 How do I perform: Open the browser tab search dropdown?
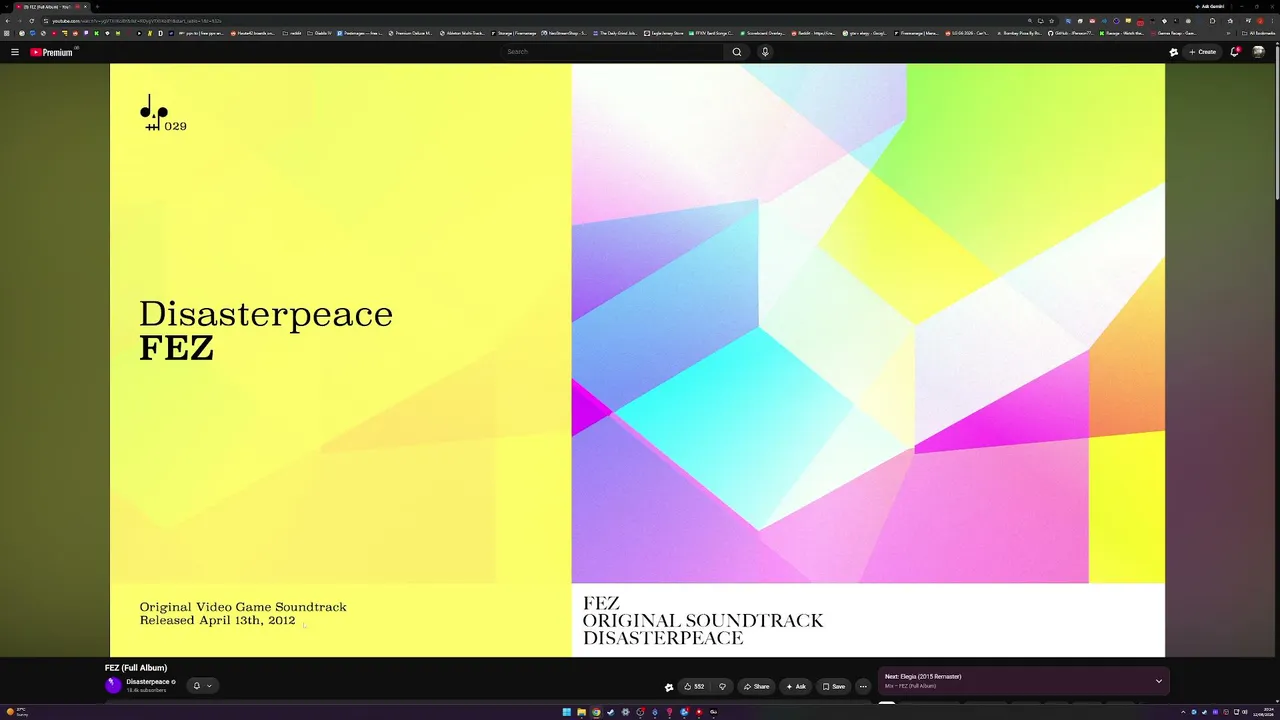click(7, 7)
